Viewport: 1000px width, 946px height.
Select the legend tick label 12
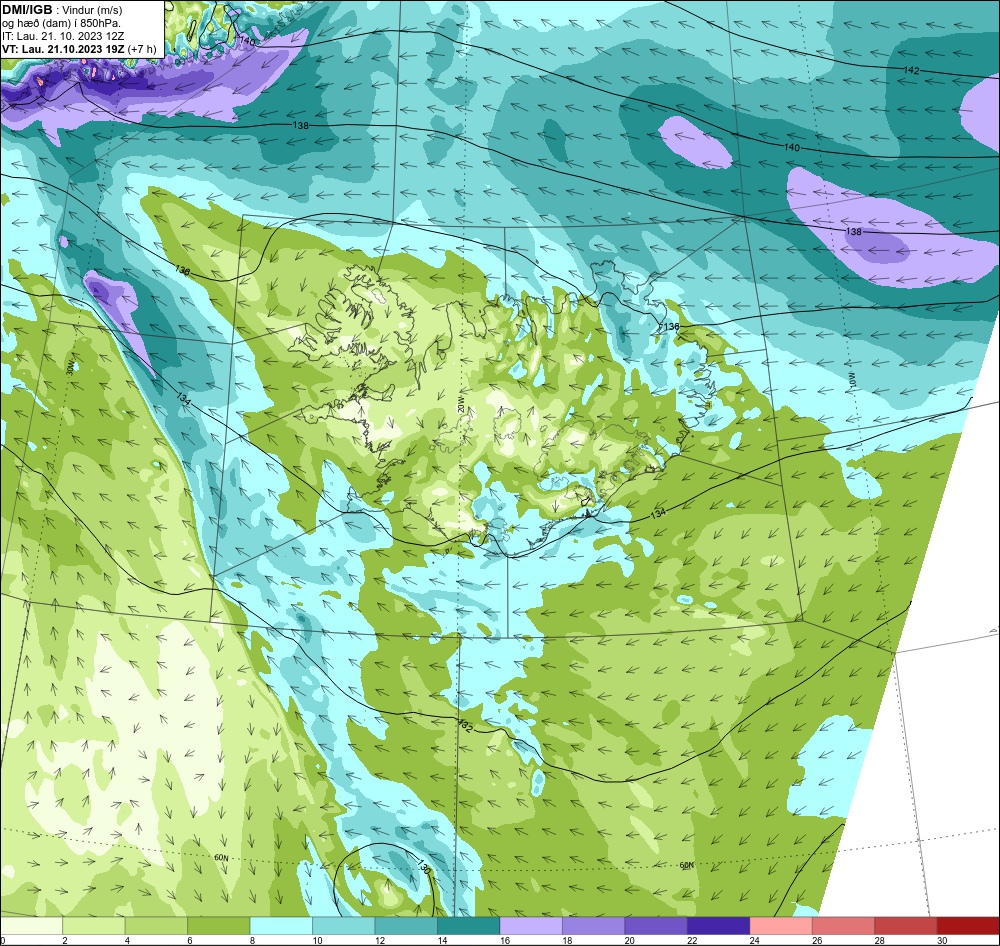tap(378, 940)
